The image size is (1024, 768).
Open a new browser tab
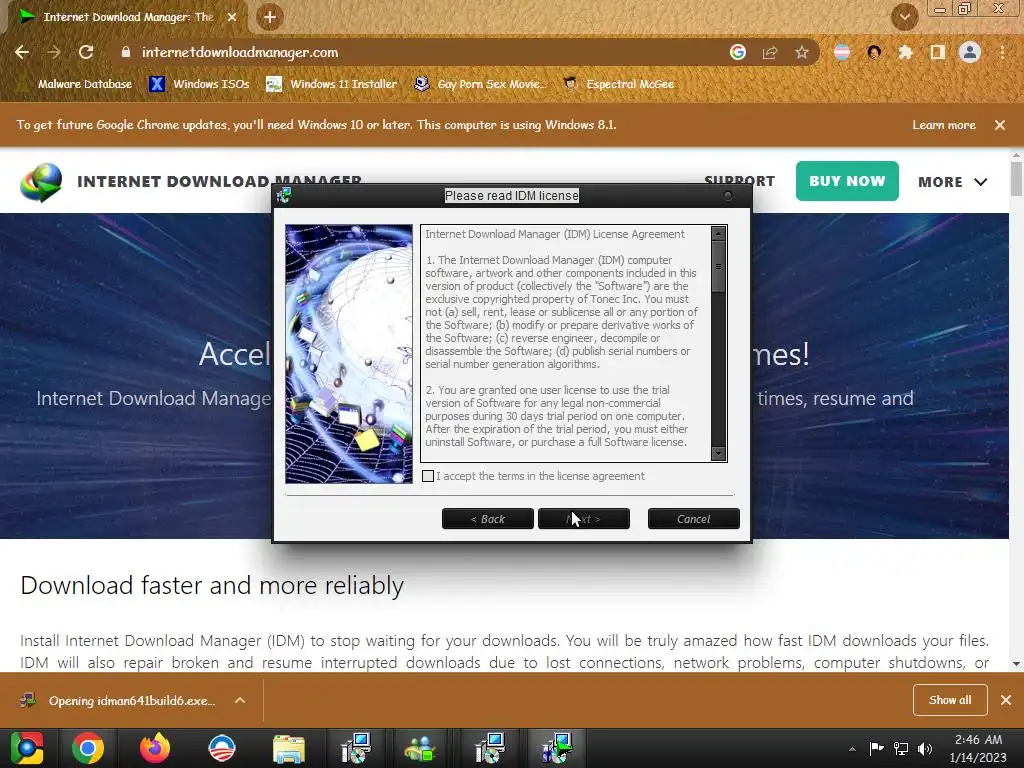270,17
